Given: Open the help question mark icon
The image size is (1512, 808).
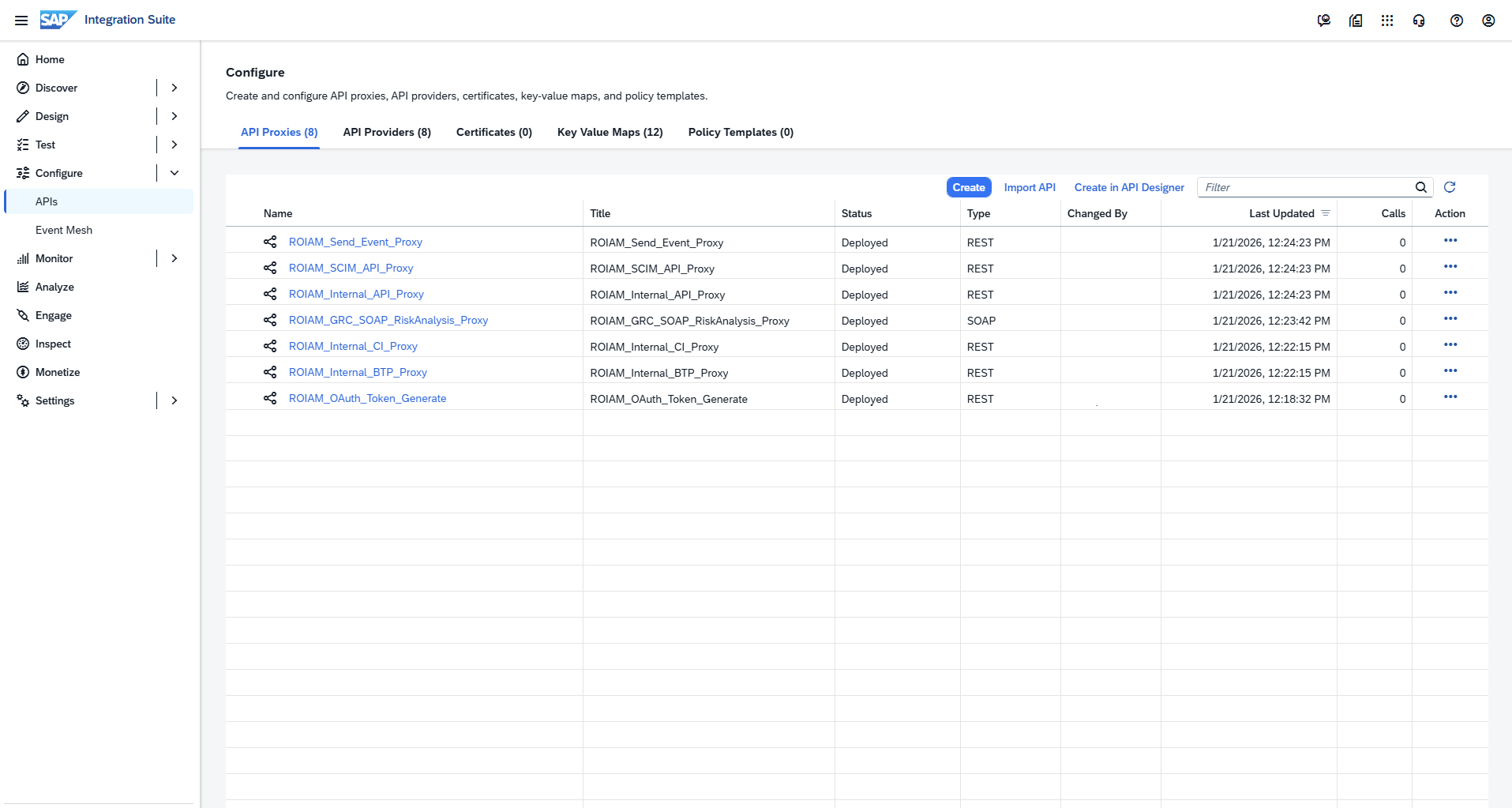Looking at the screenshot, I should (1456, 21).
